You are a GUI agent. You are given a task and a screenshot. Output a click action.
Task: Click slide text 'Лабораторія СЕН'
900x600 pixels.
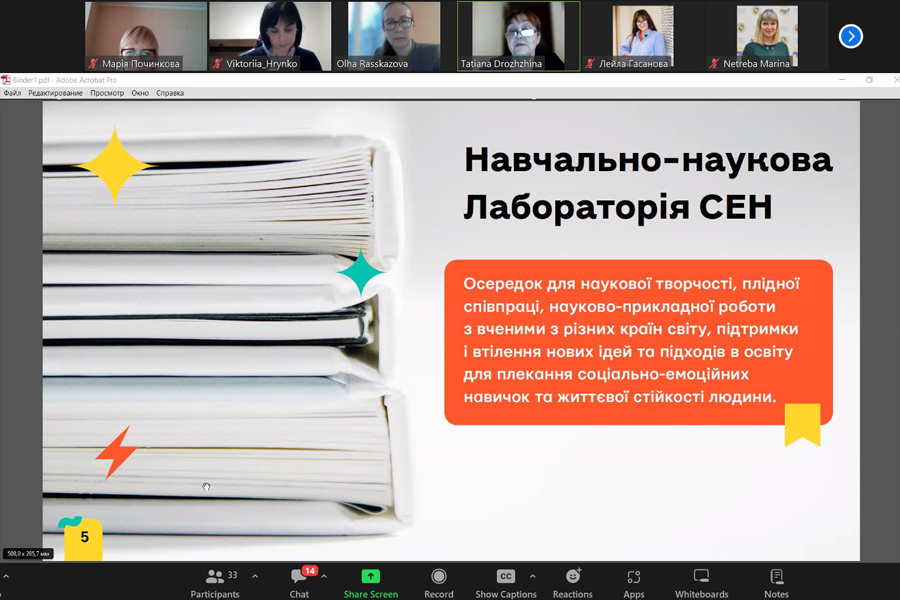click(x=618, y=208)
